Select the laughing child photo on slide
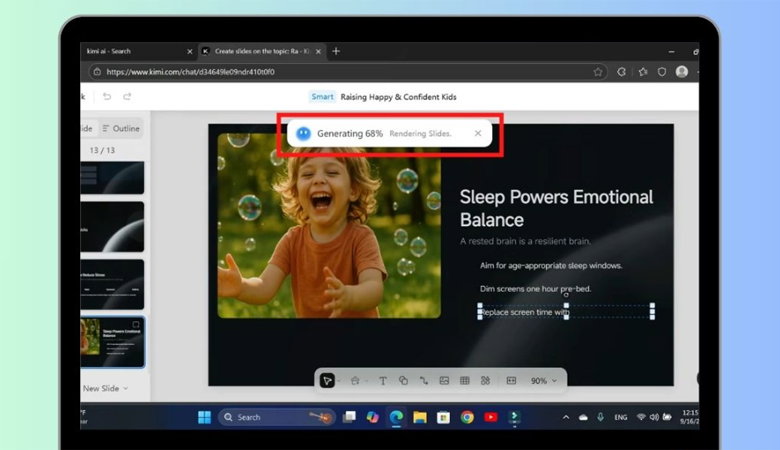Viewport: 780px width, 450px height. tap(329, 225)
